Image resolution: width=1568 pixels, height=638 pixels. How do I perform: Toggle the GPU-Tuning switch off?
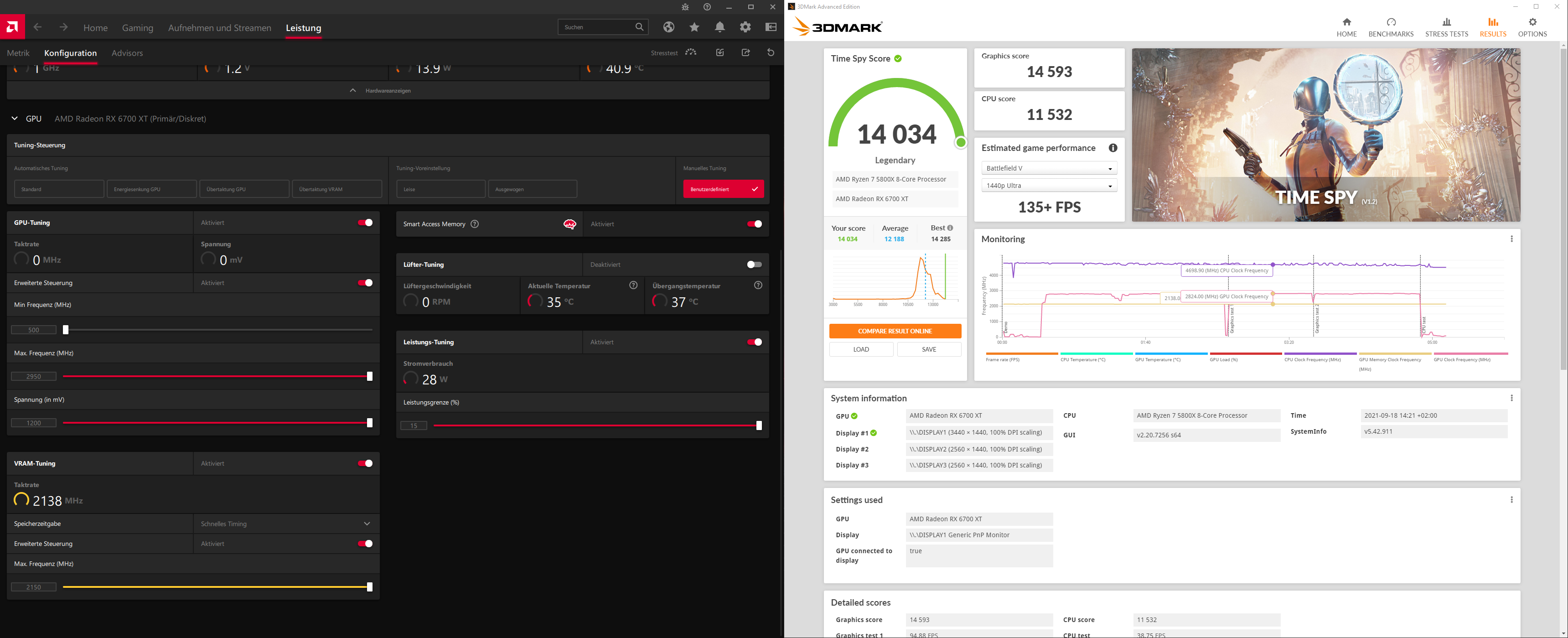coord(365,223)
